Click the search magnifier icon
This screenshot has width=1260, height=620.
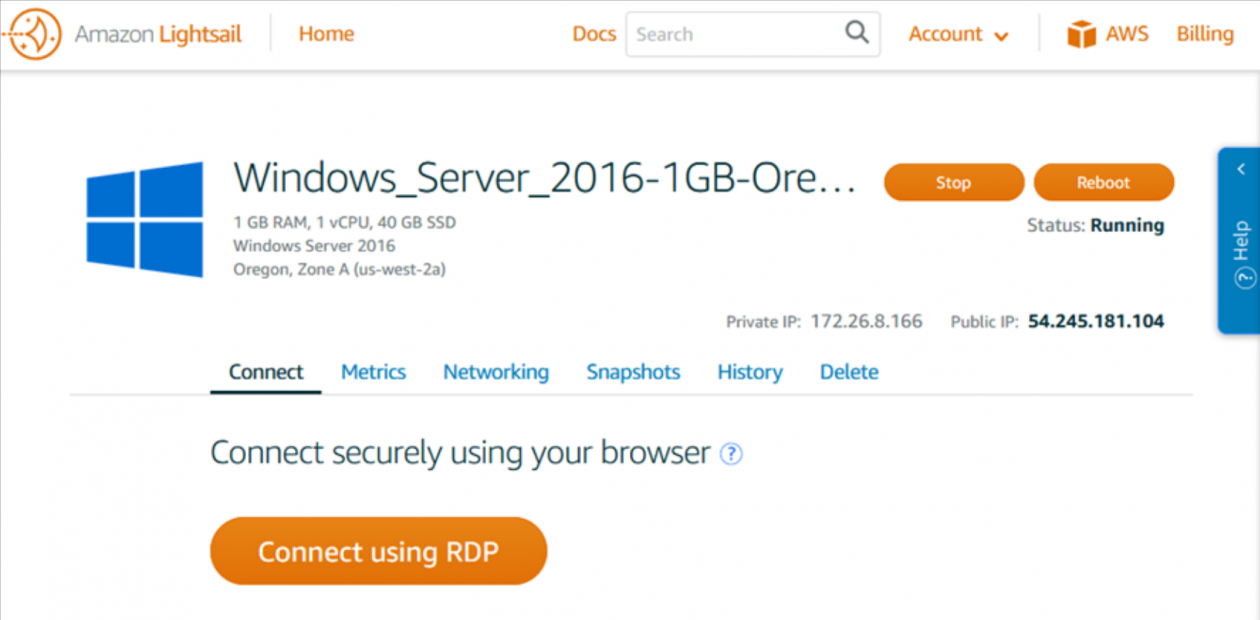[857, 33]
